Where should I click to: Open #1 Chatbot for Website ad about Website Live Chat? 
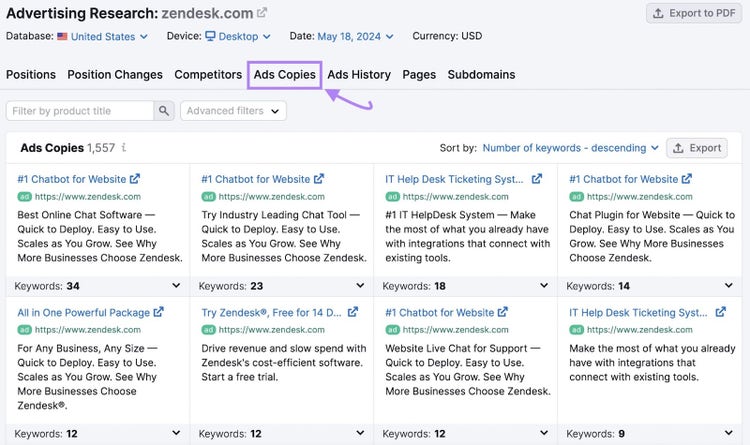tap(440, 312)
